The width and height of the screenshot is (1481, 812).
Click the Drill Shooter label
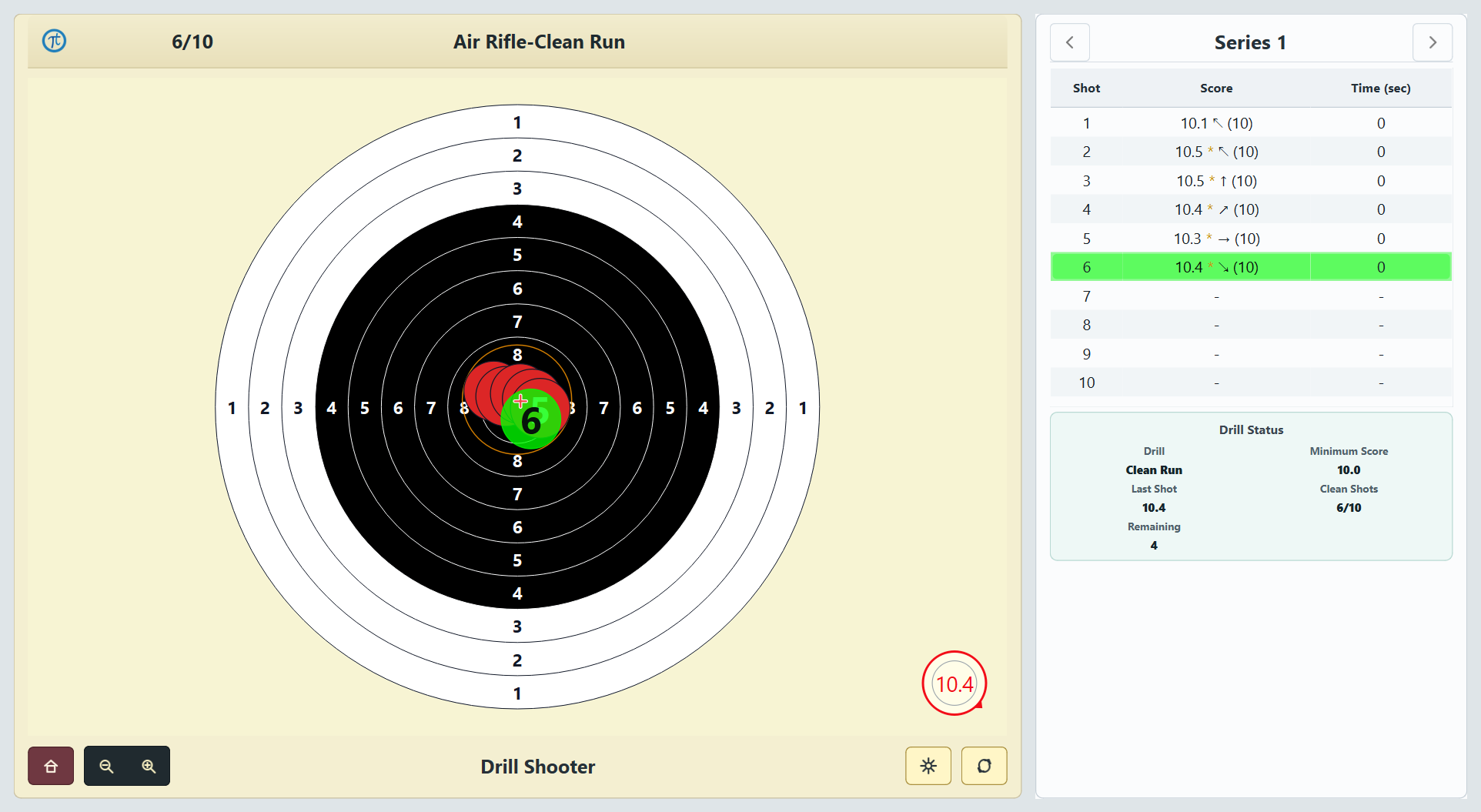[538, 767]
